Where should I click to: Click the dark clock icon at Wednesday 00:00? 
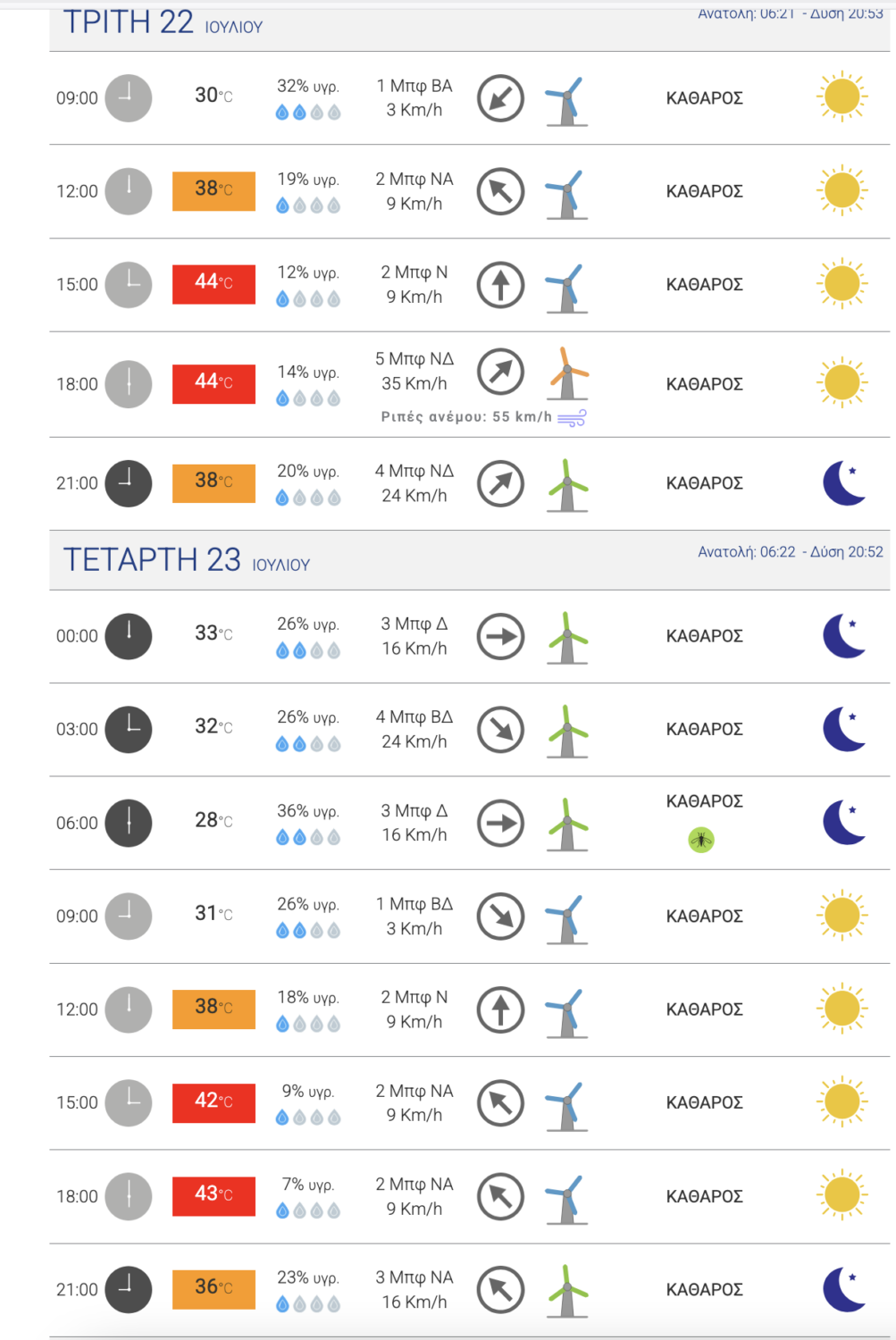(x=129, y=636)
